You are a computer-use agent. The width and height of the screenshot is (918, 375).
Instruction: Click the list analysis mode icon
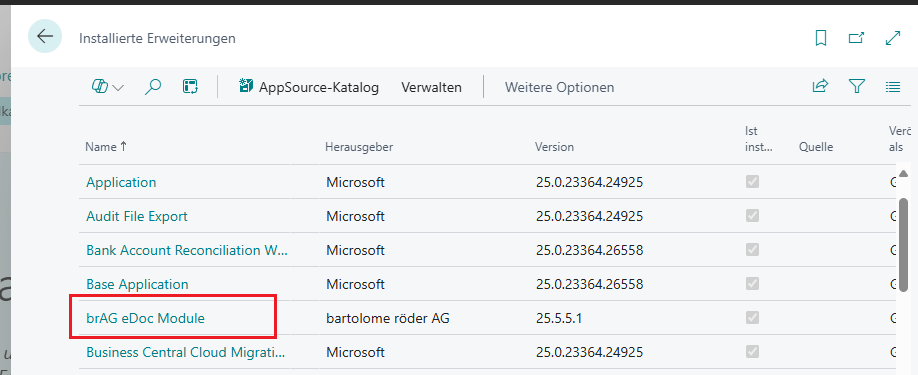click(190, 87)
